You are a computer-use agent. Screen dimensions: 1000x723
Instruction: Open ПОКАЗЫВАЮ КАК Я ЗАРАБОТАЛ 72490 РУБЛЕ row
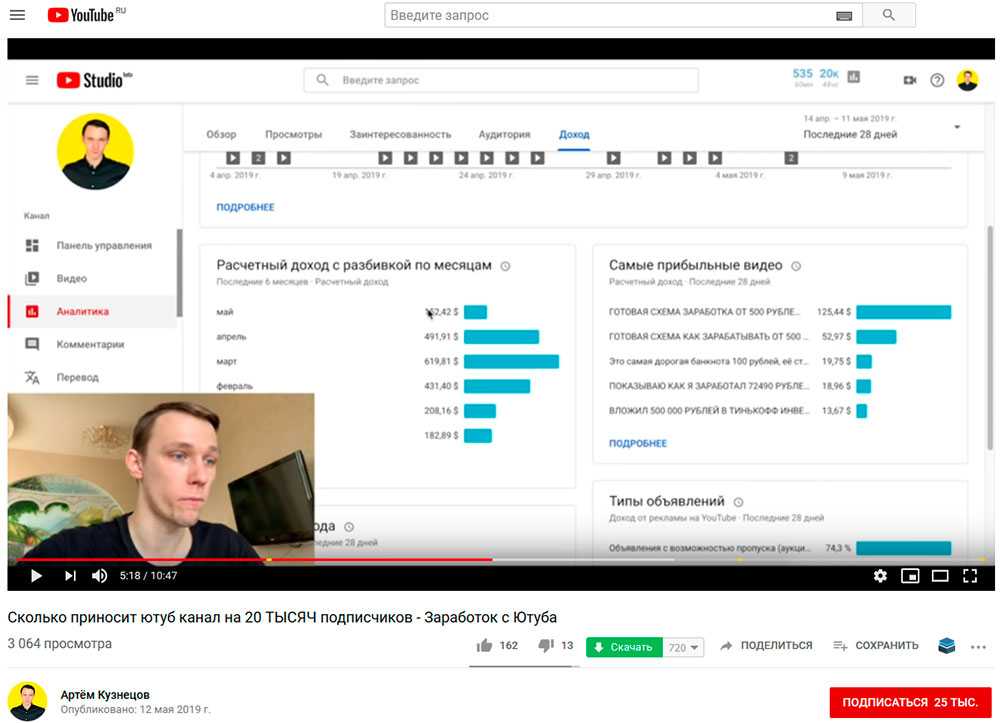pos(740,386)
